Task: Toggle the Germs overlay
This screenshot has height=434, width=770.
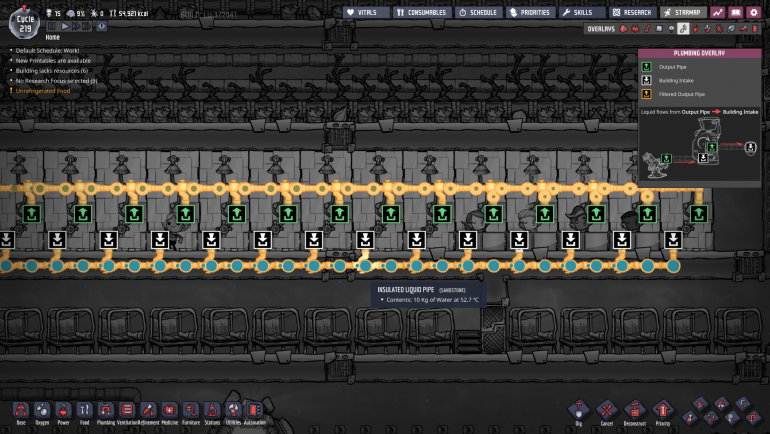Action: pyautogui.click(x=719, y=29)
